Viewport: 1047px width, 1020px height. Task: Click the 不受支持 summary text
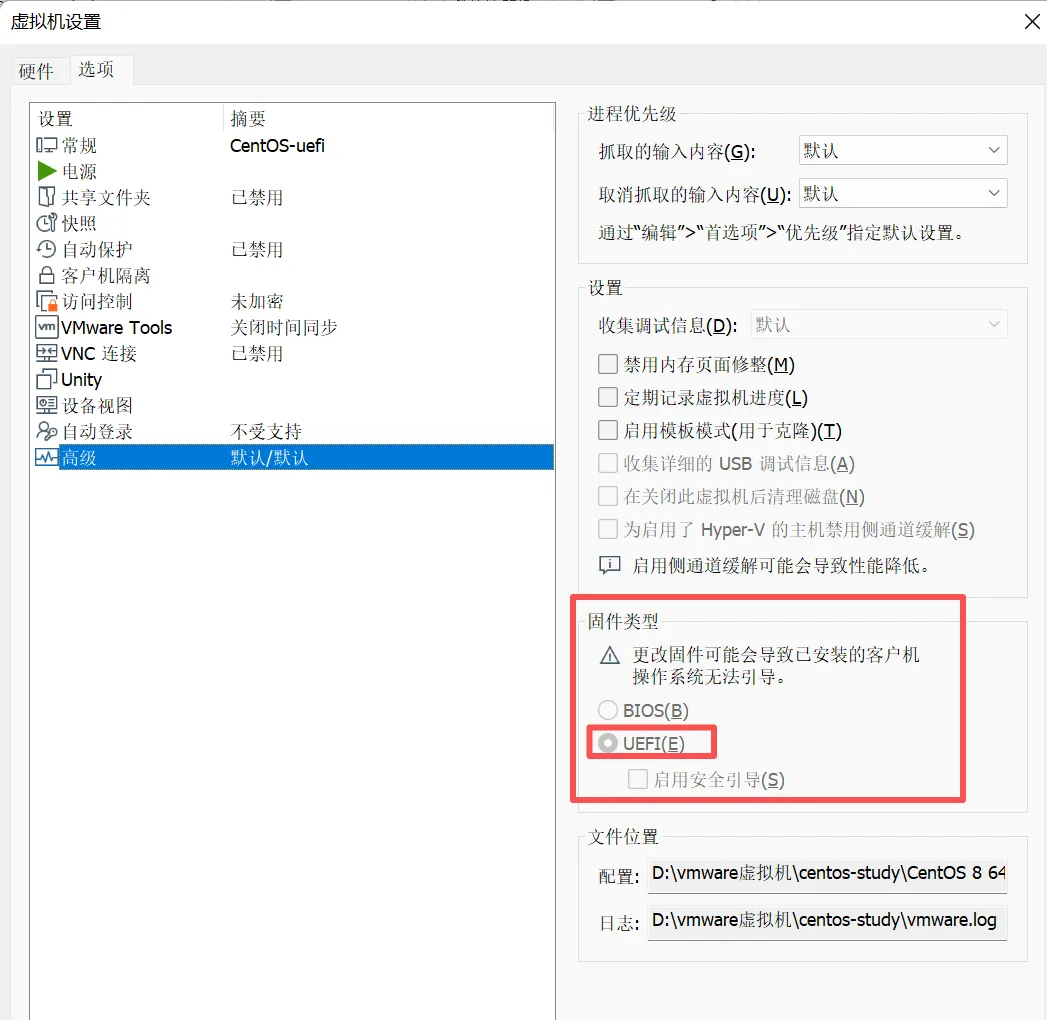[266, 431]
